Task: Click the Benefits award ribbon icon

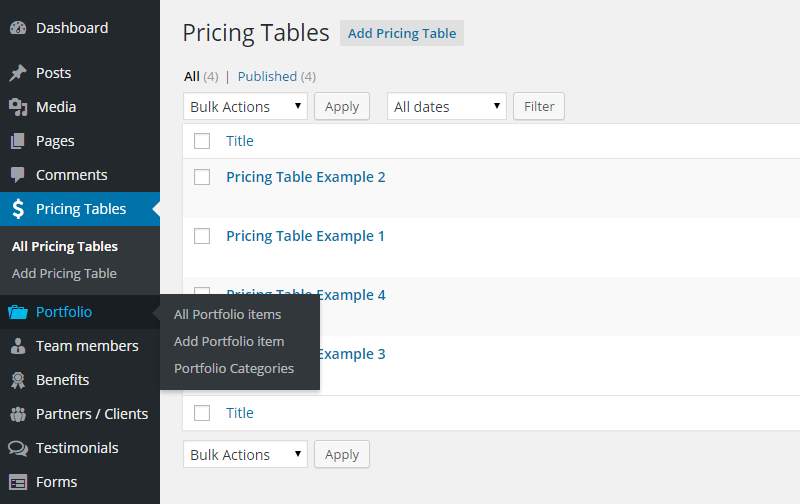Action: pos(17,380)
